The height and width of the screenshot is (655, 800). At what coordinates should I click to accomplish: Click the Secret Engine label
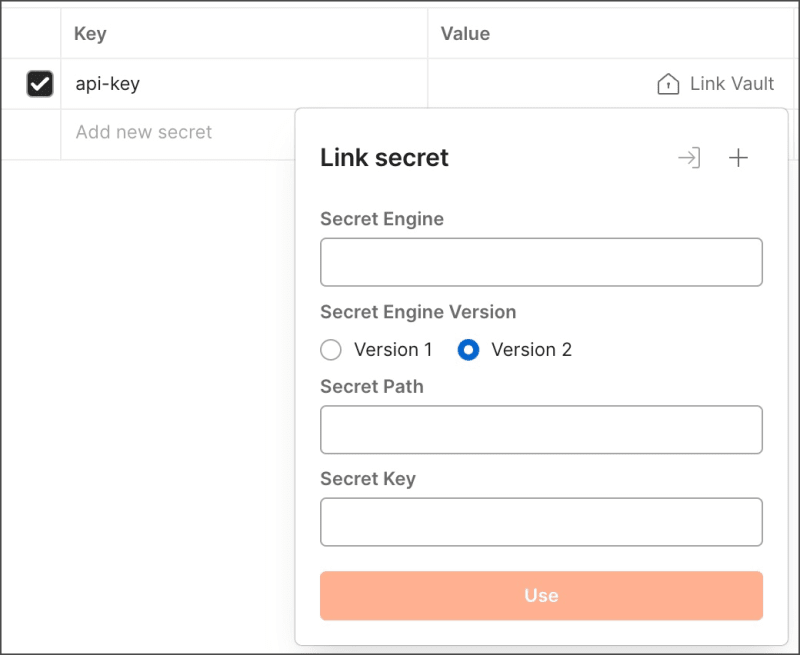pos(380,218)
